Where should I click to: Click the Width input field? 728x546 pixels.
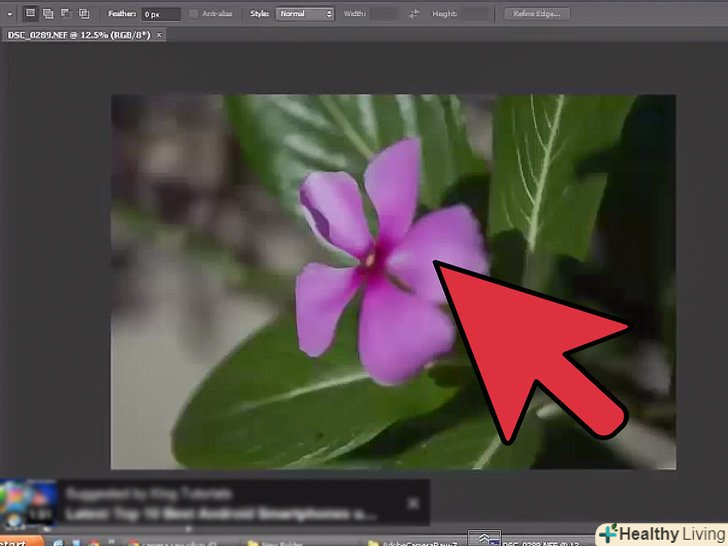coord(384,14)
